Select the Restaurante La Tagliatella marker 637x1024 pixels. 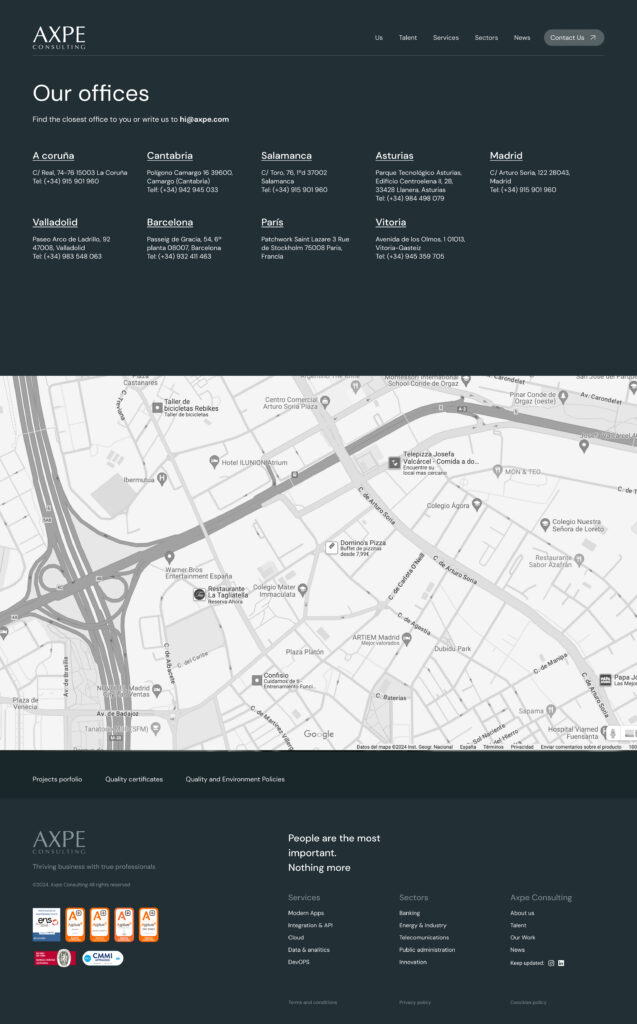(199, 594)
